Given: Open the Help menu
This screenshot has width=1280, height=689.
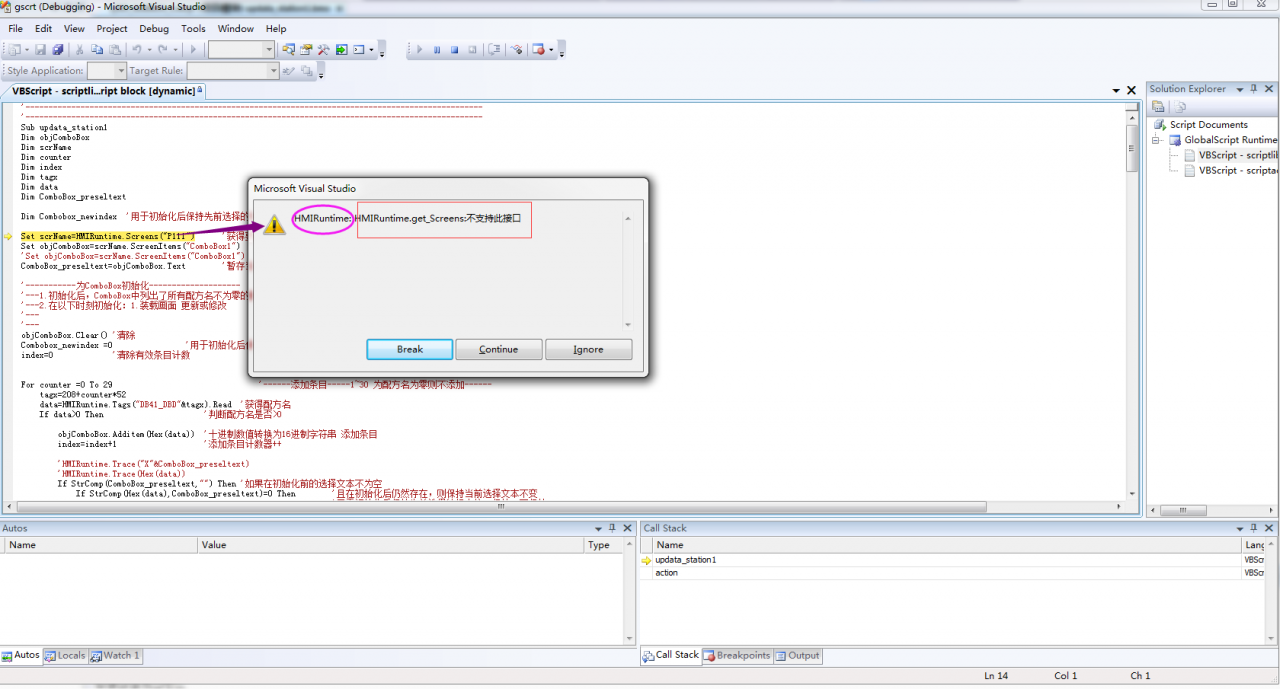Looking at the screenshot, I should pyautogui.click(x=276, y=29).
